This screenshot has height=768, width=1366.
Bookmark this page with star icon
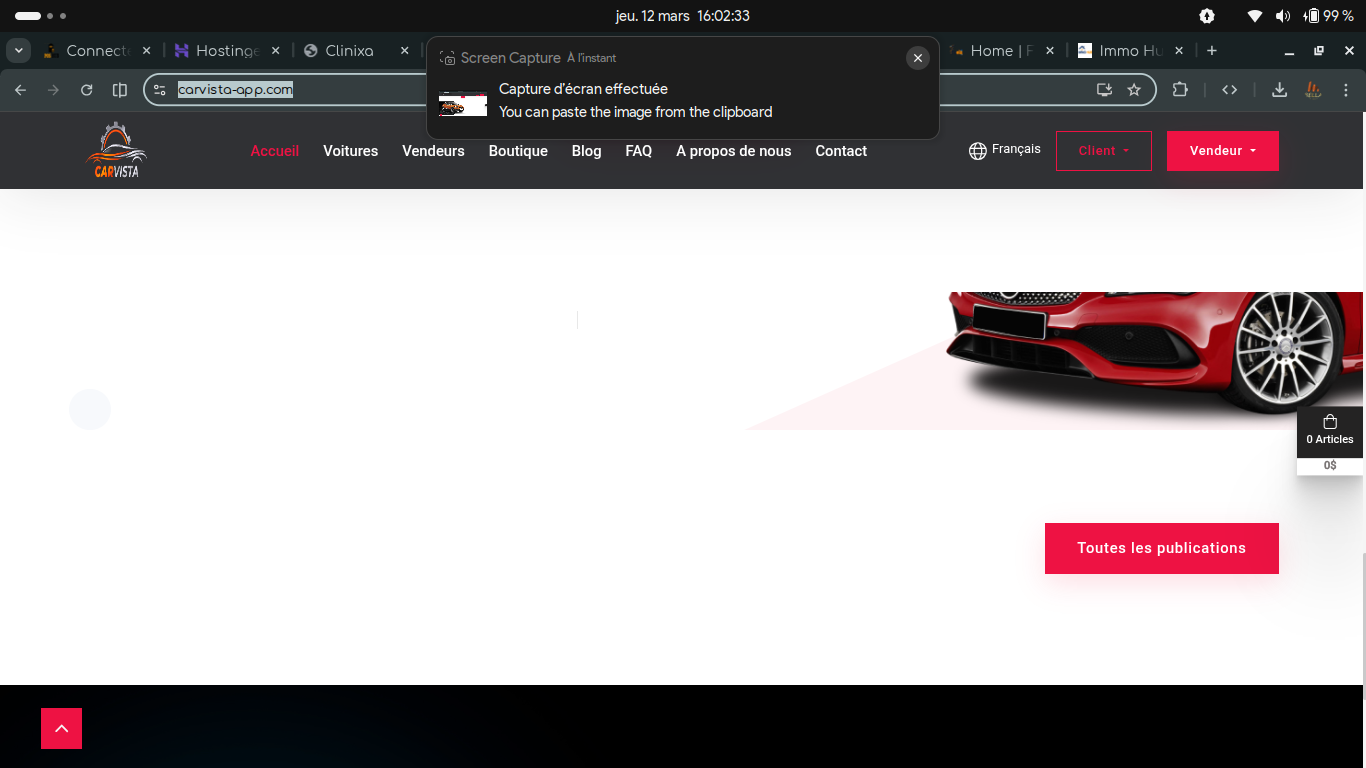tap(1134, 90)
